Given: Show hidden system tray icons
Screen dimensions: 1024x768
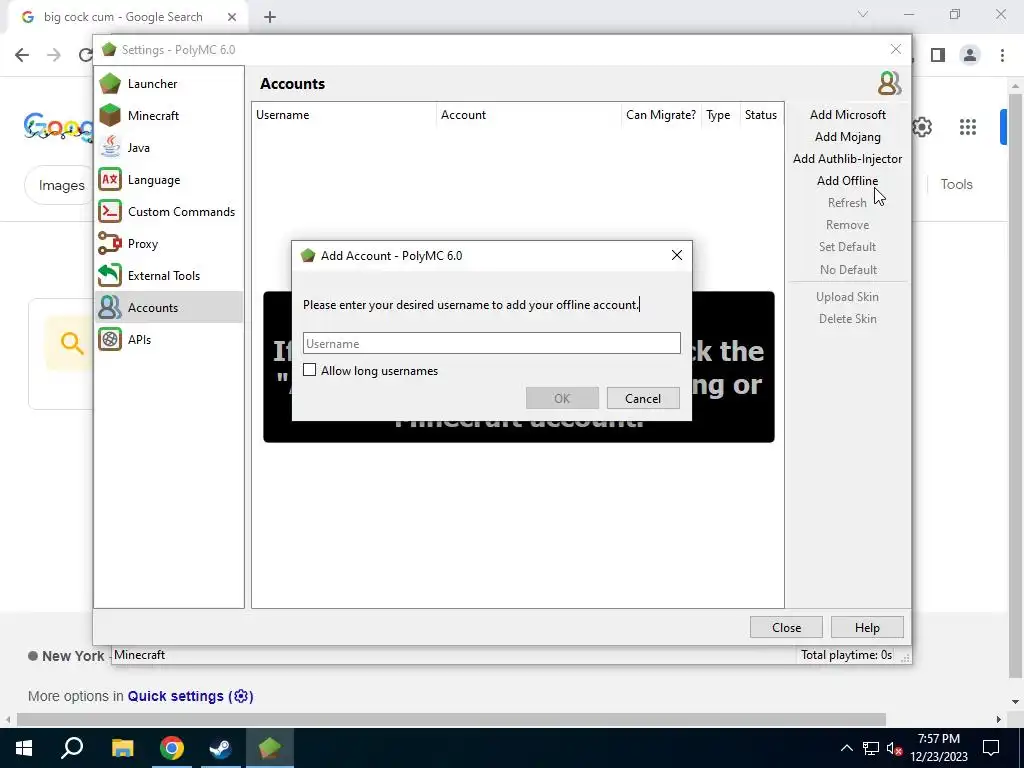Looking at the screenshot, I should 846,748.
